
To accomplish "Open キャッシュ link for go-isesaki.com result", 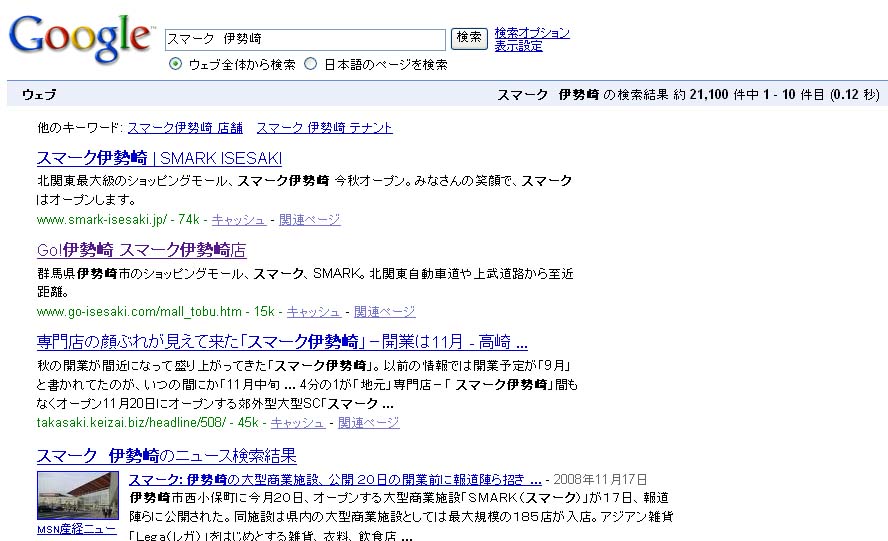I will (314, 312).
